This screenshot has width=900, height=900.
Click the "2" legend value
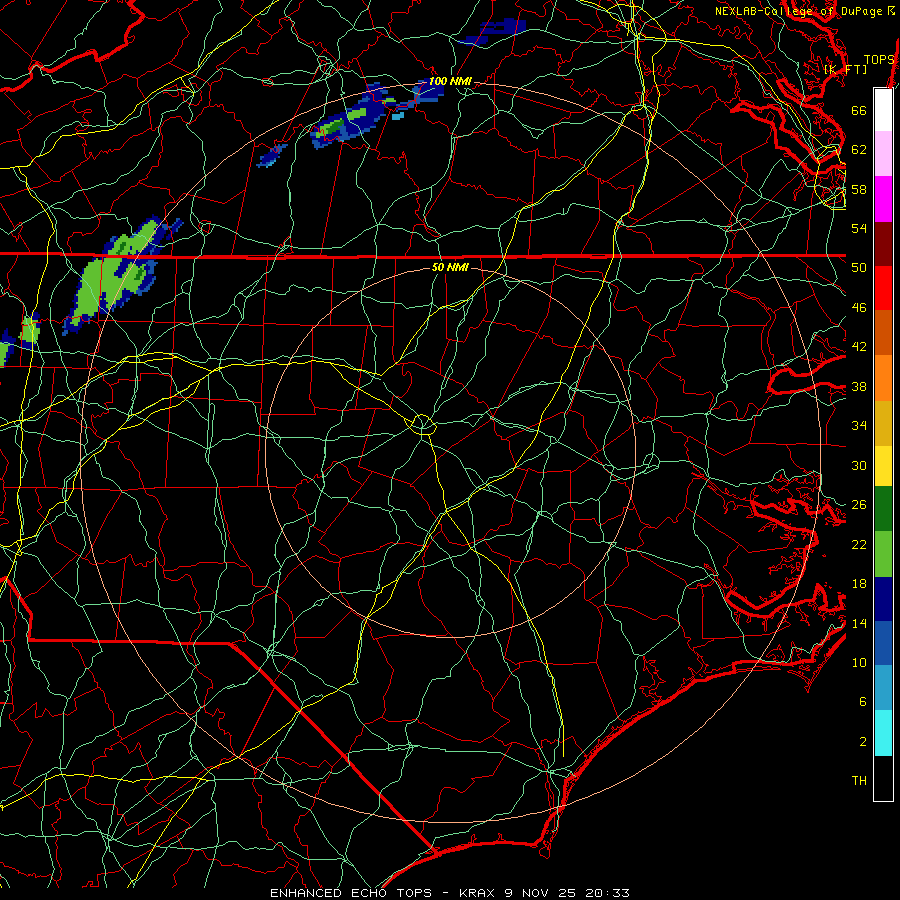tap(863, 742)
